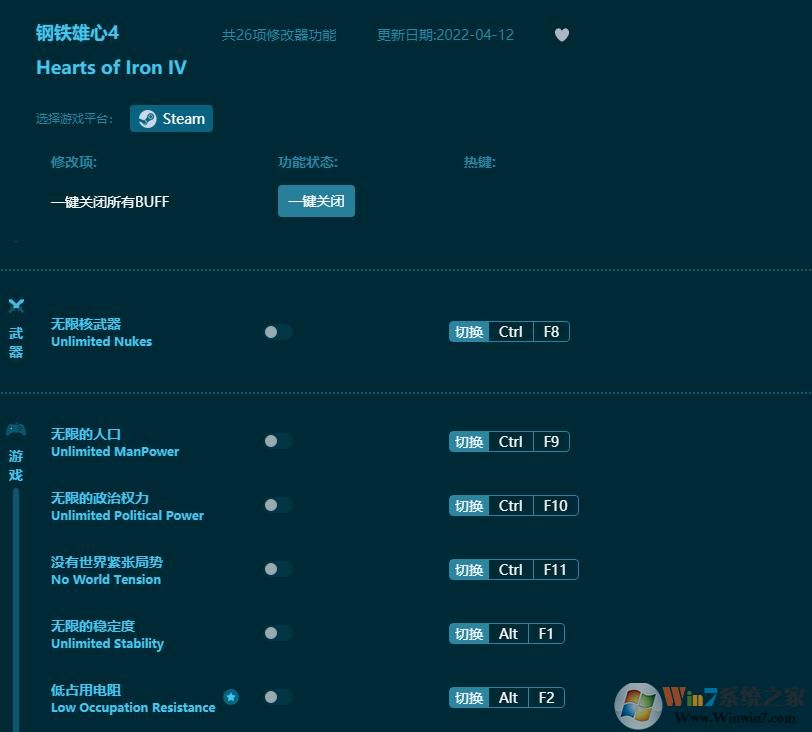
Task: Click the crossed swords weapons icon
Action: click(16, 305)
